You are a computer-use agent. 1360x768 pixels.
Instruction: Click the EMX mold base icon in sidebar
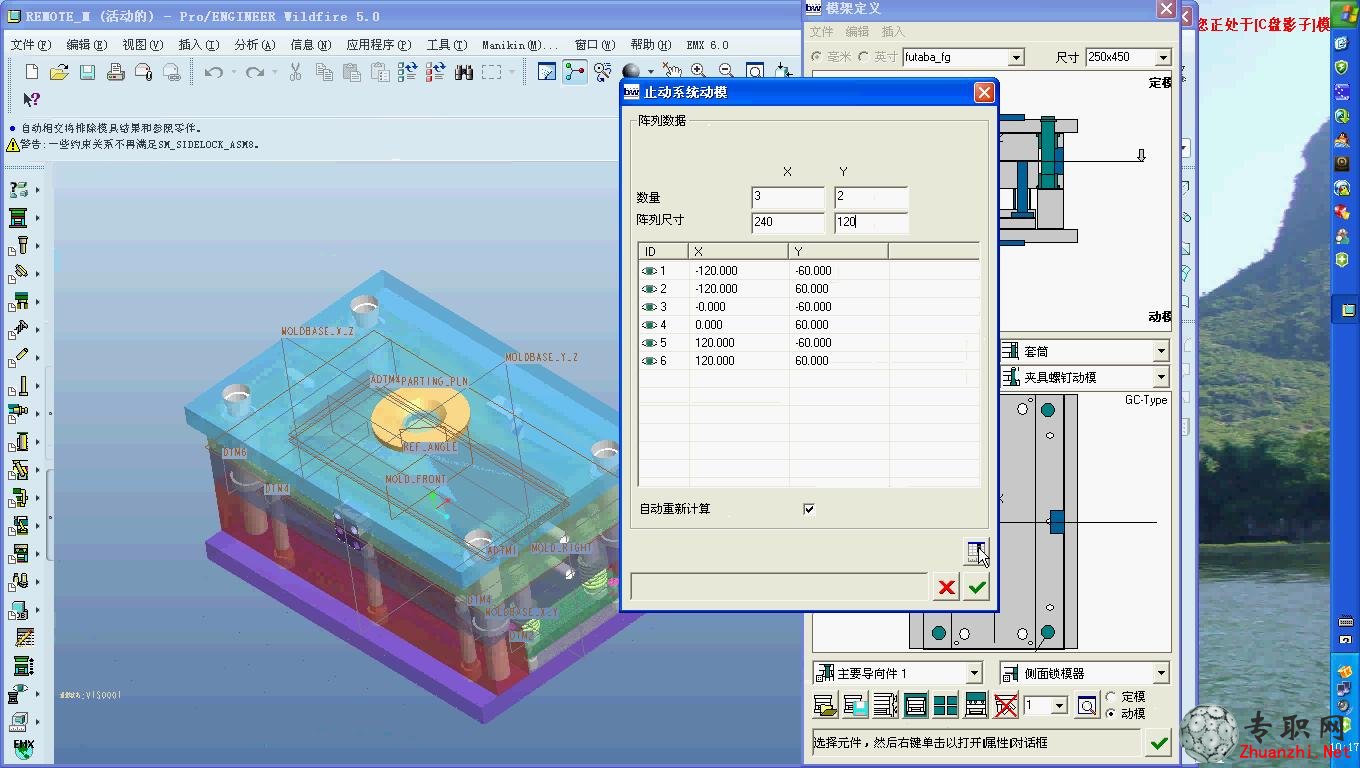click(x=18, y=217)
